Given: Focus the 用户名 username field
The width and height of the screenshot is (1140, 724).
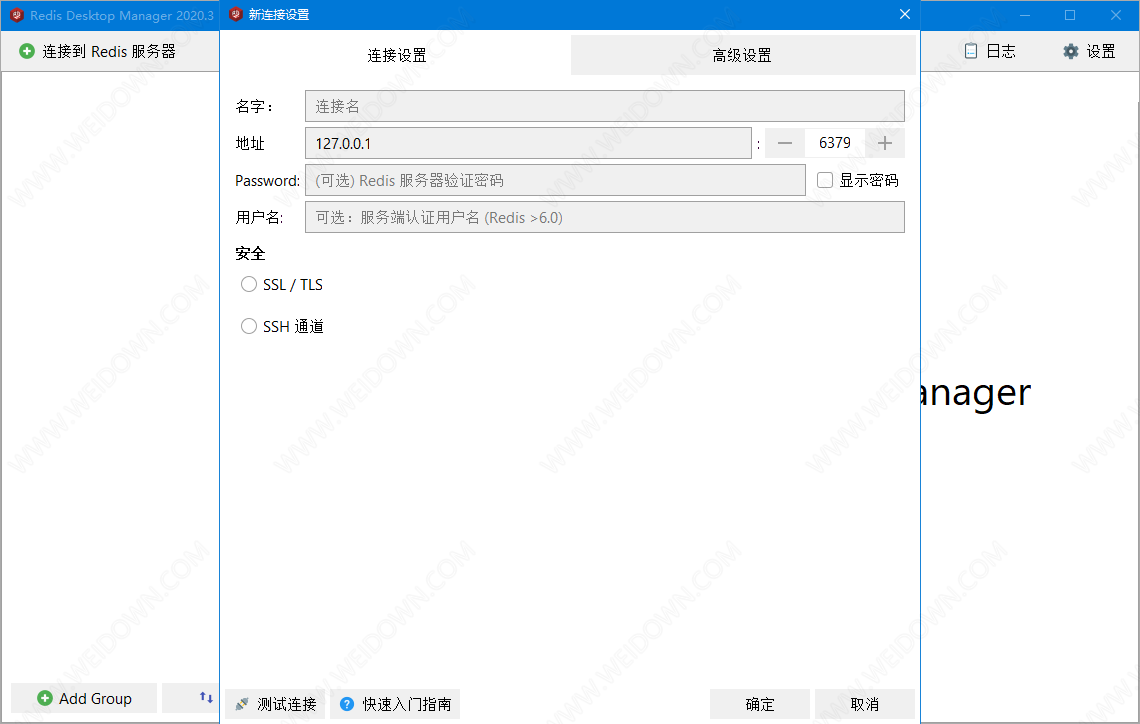Looking at the screenshot, I should click(605, 217).
